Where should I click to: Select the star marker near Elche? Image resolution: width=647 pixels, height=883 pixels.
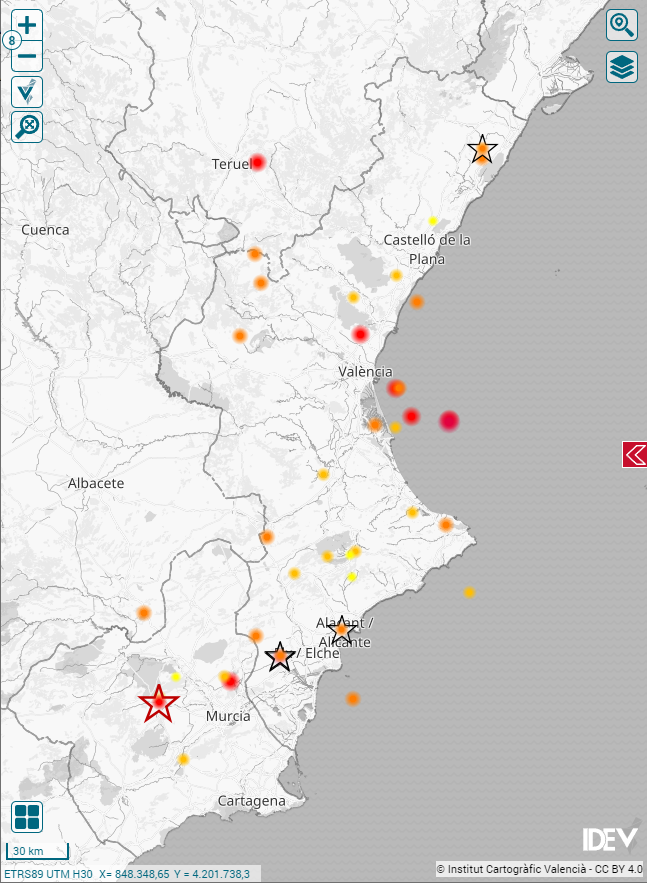(x=280, y=657)
